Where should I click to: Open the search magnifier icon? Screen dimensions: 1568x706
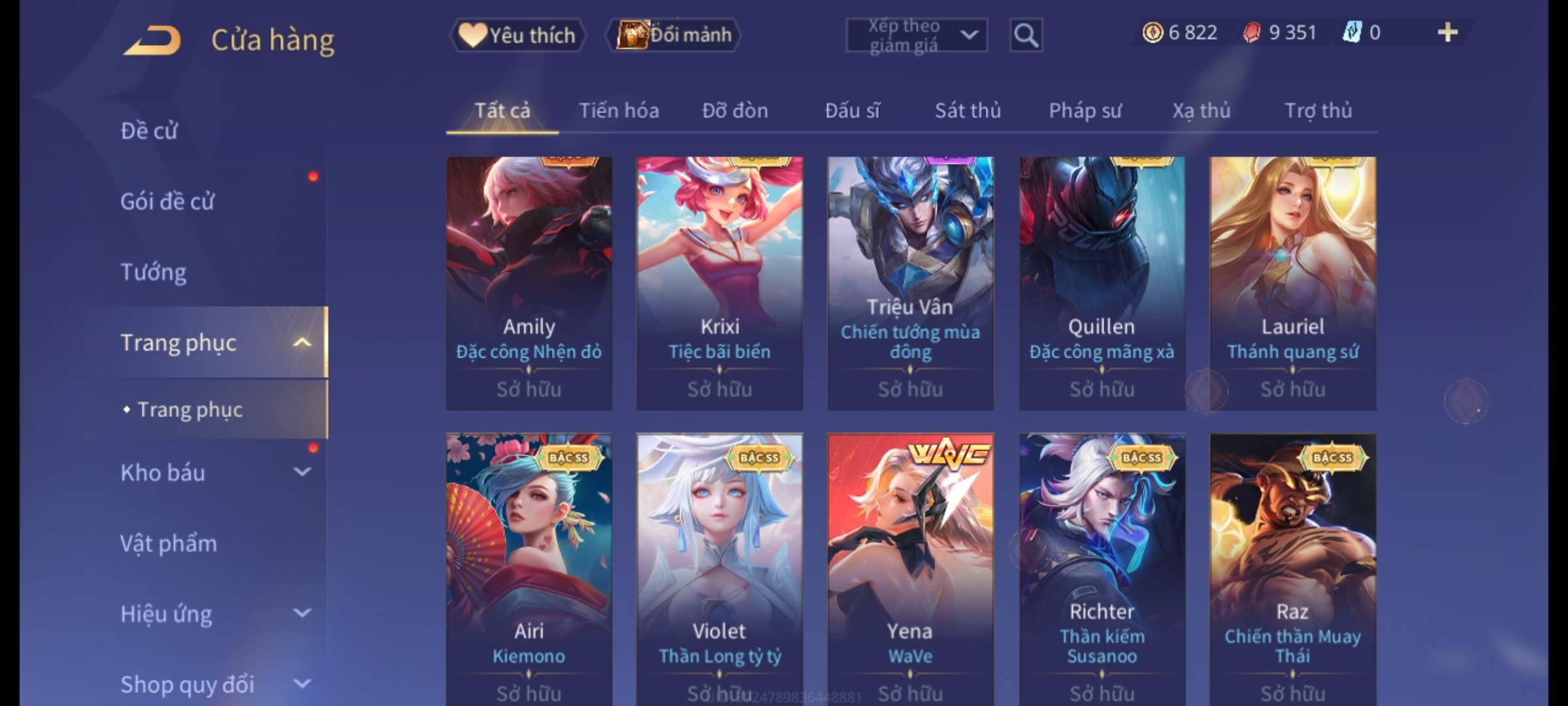click(x=1026, y=35)
